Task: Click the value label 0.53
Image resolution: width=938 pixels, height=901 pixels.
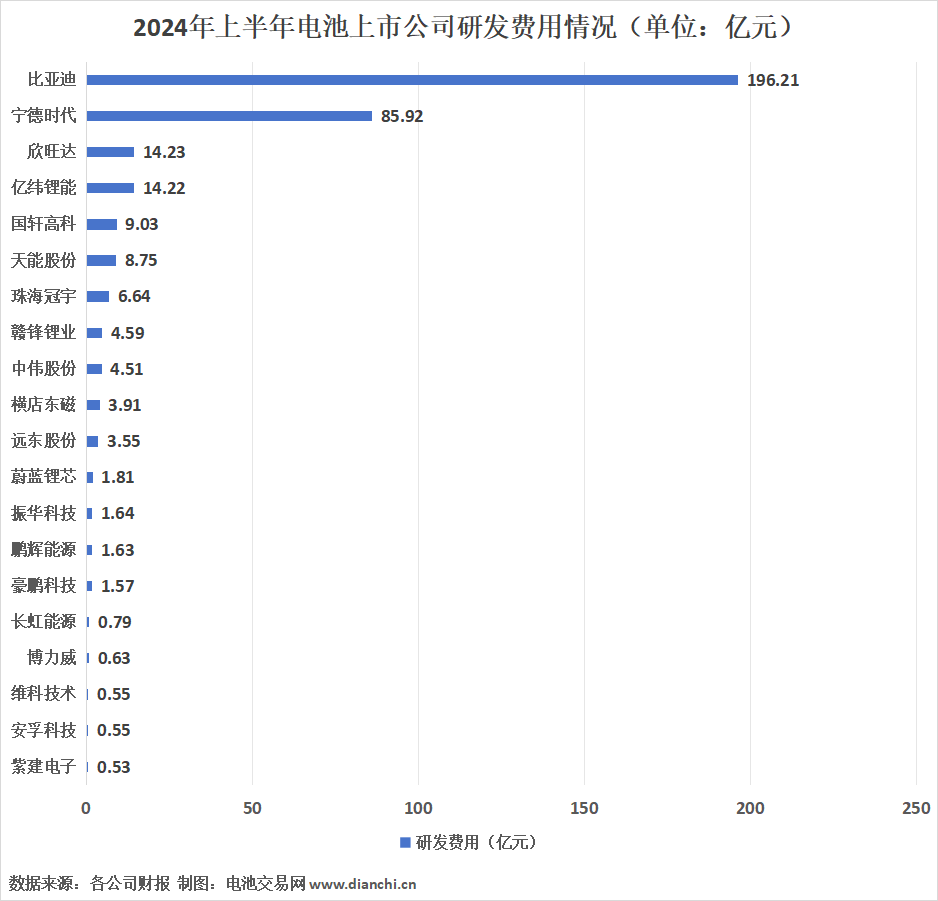Action: click(114, 767)
